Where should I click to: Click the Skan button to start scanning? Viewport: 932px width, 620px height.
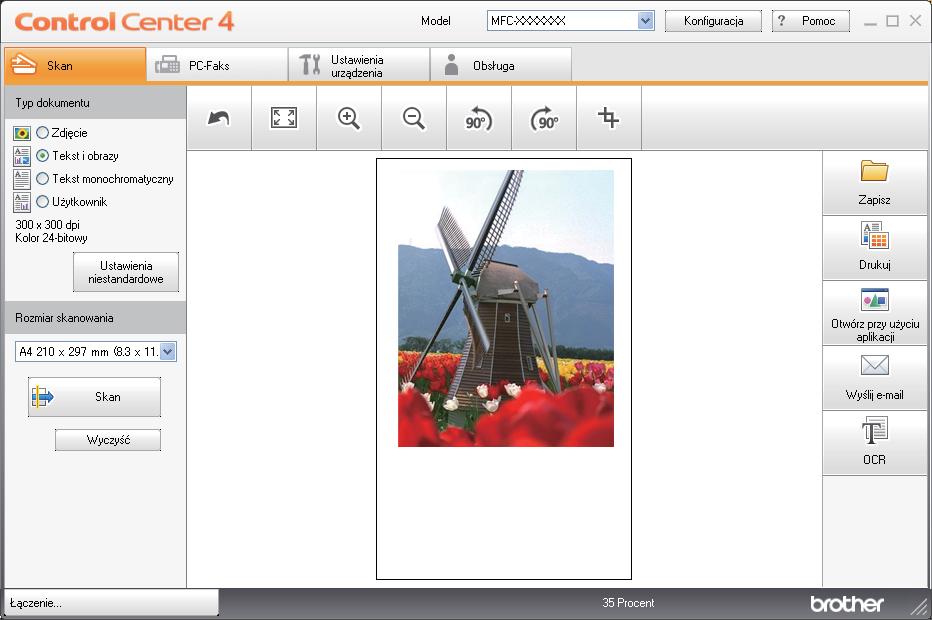click(95, 396)
